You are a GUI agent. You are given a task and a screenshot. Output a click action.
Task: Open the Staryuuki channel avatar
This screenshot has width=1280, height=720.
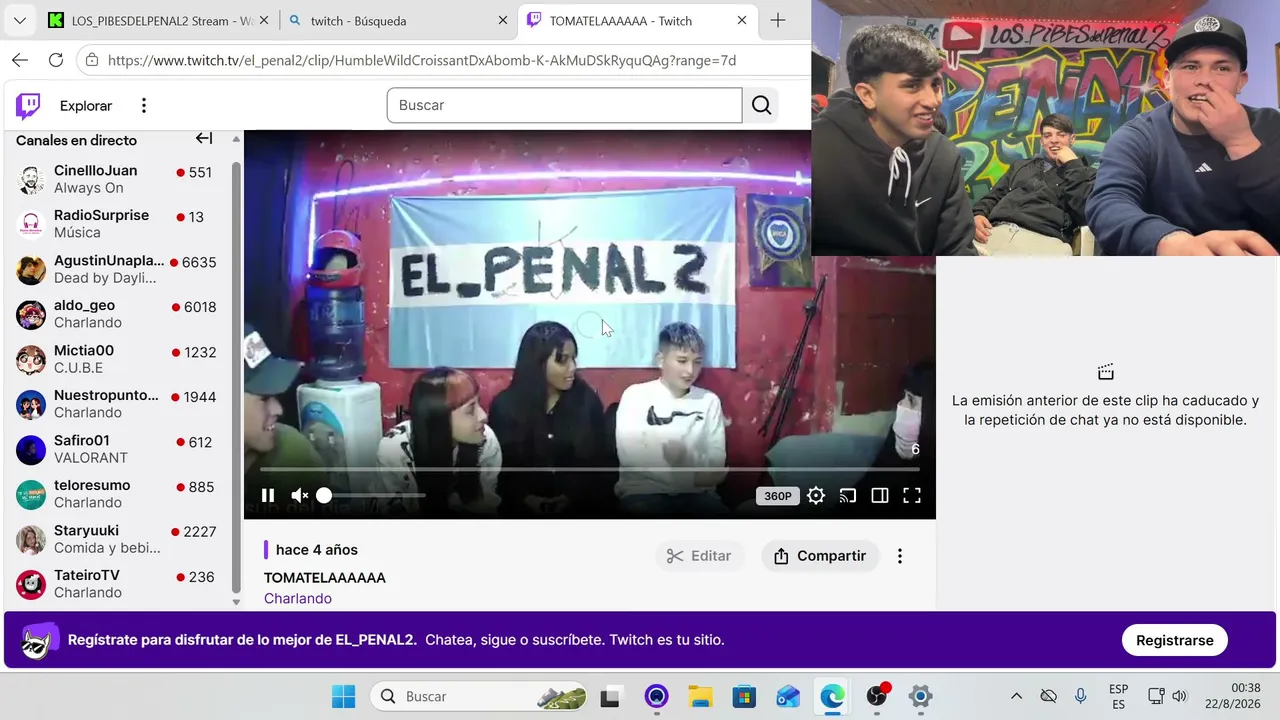[31, 540]
